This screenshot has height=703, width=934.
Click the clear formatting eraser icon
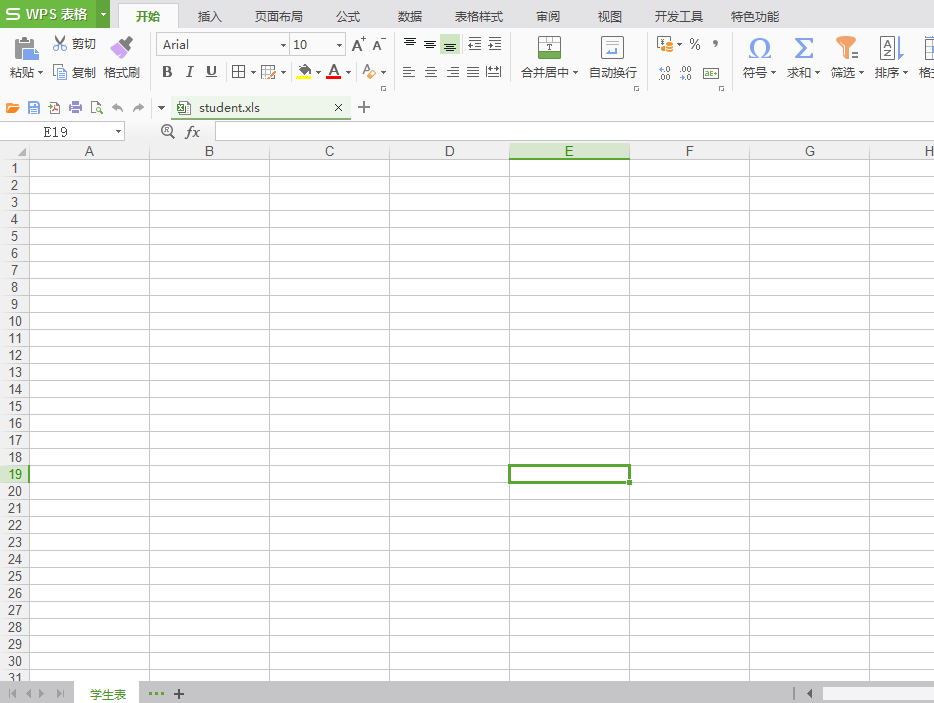[369, 72]
